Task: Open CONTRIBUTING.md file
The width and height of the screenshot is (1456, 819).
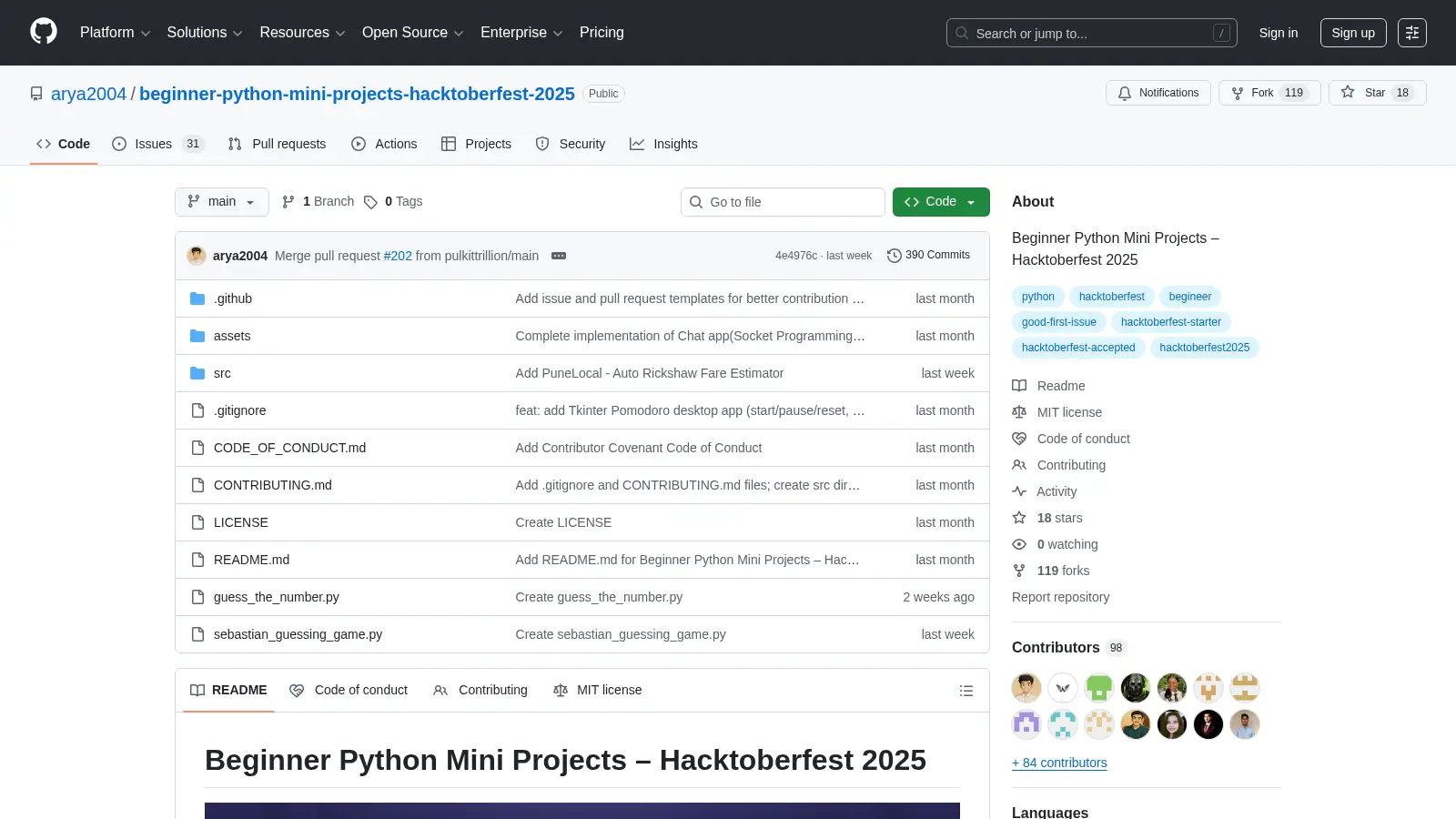Action: pos(273,485)
